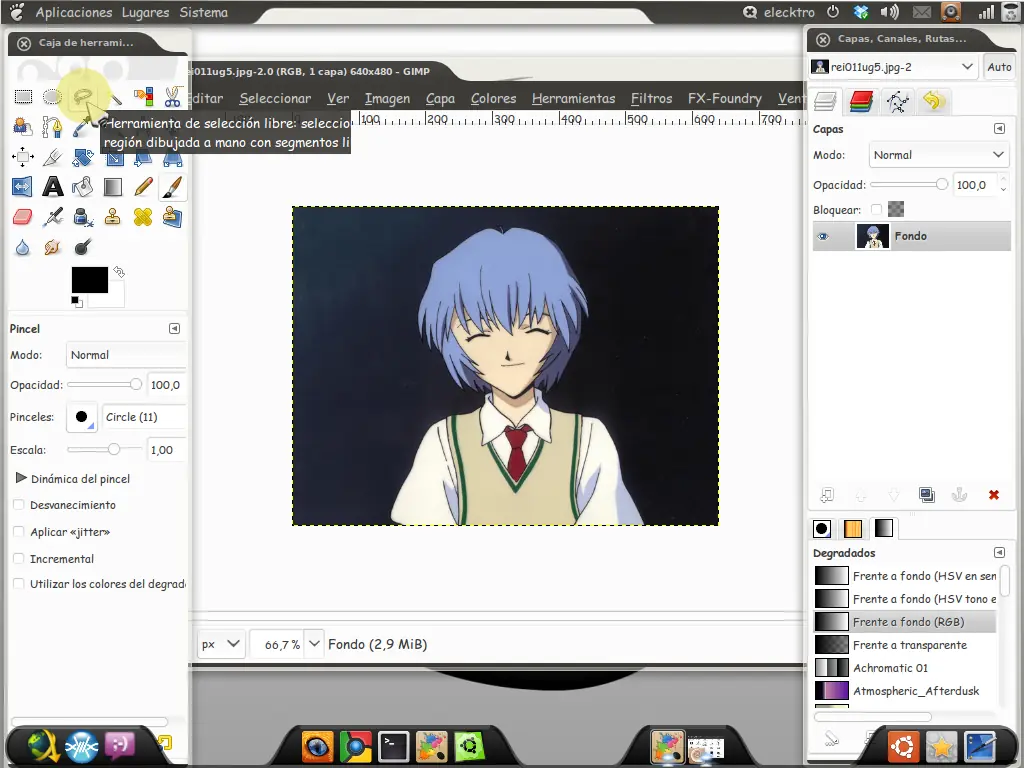Switch to the Undo history tab
Screen dimensions: 1024x768
point(933,101)
